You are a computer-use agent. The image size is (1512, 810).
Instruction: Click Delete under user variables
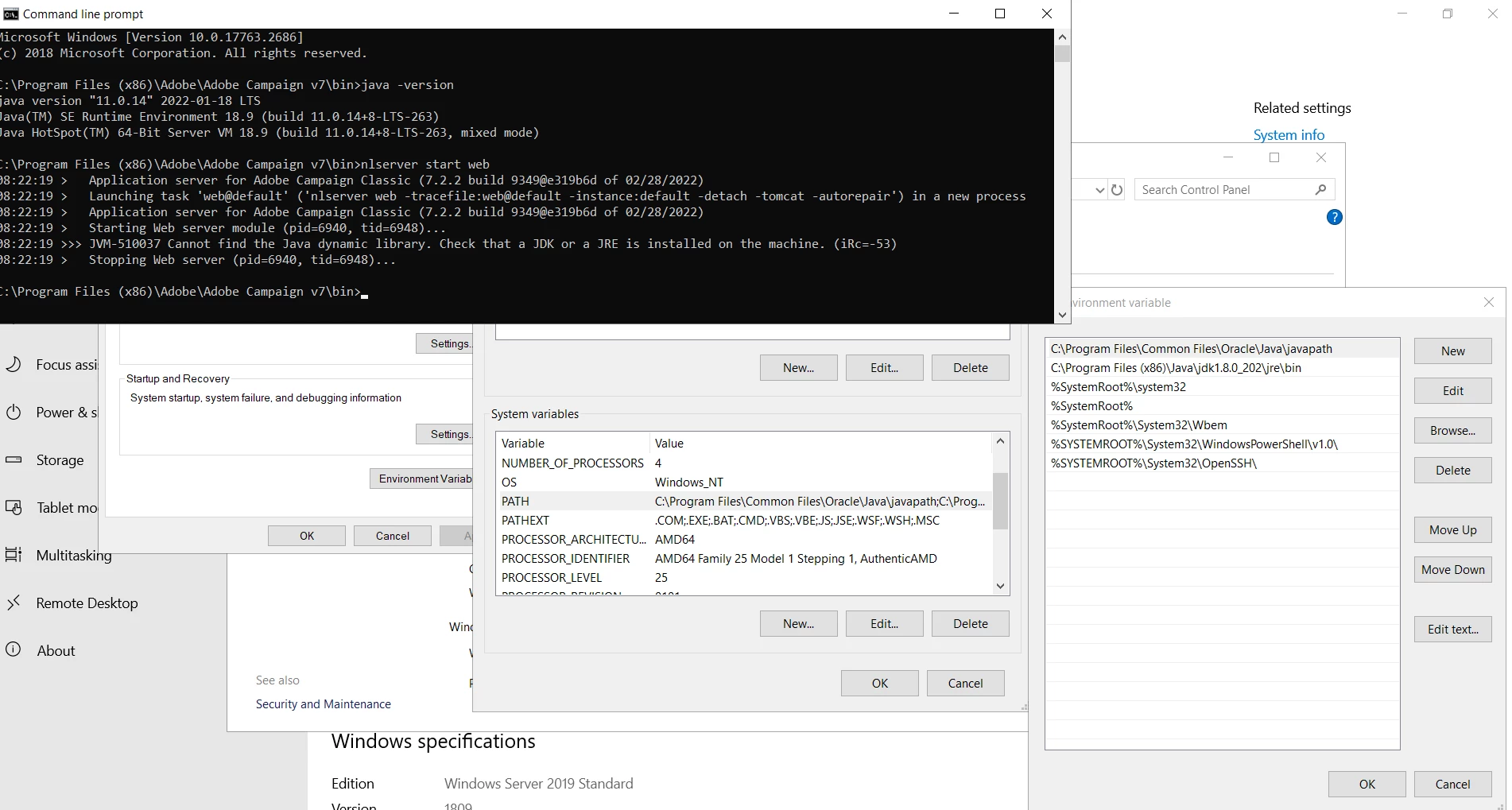click(x=970, y=367)
